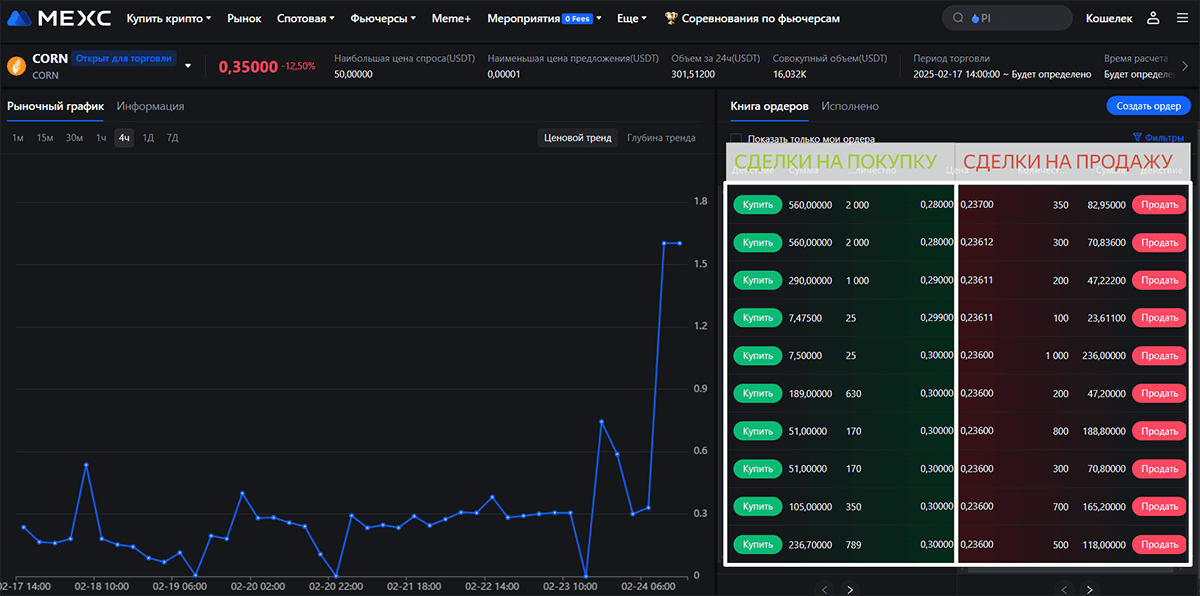Go to previous page of the sell orders

[x=1064, y=589]
